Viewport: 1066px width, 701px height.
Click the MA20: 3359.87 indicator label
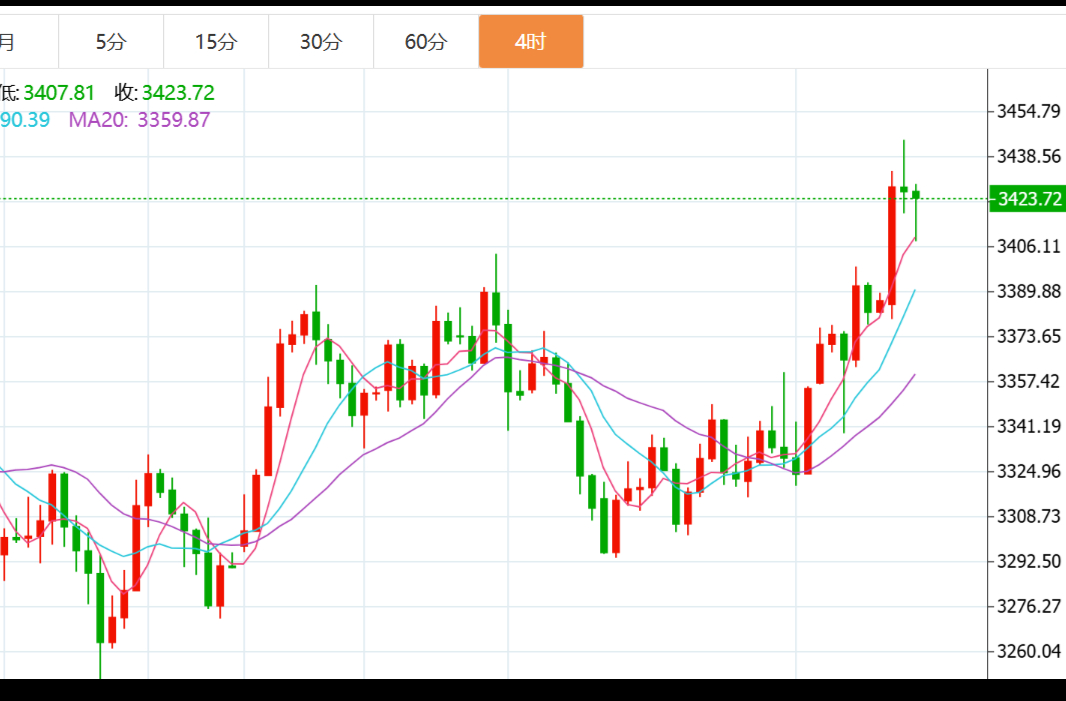pos(139,120)
